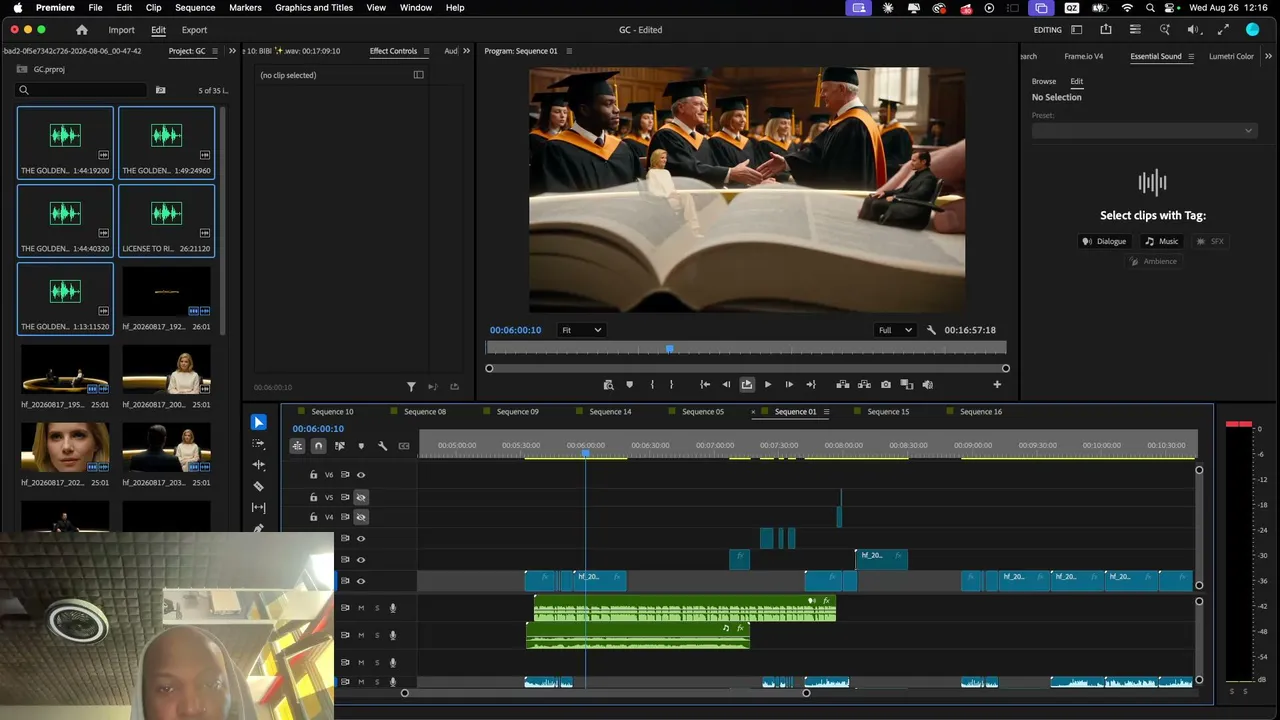Click the Mark In bracket button

652,385
